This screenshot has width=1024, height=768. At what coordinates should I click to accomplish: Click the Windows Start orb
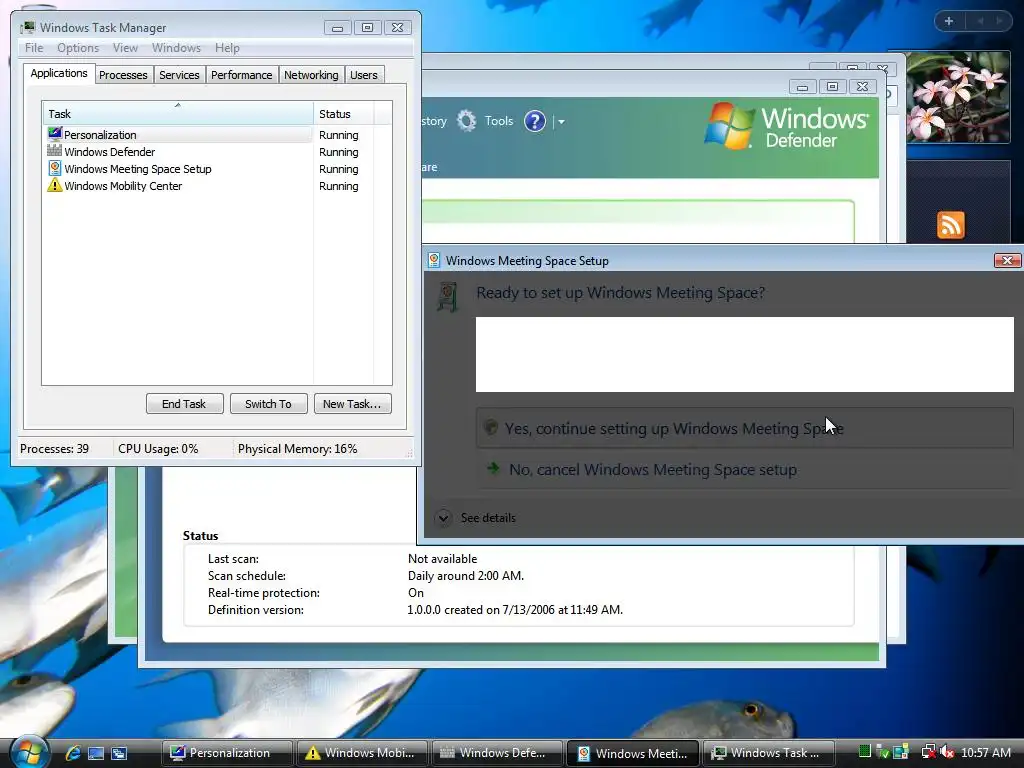point(29,751)
